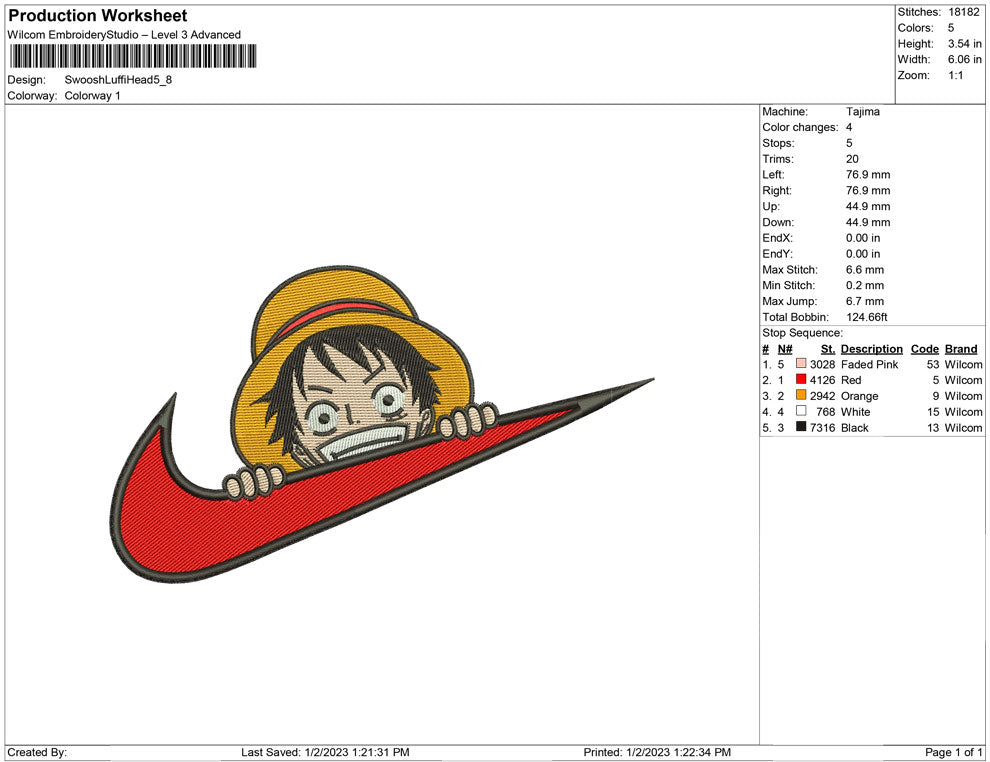Click the barcode under the worksheet title

[131, 56]
